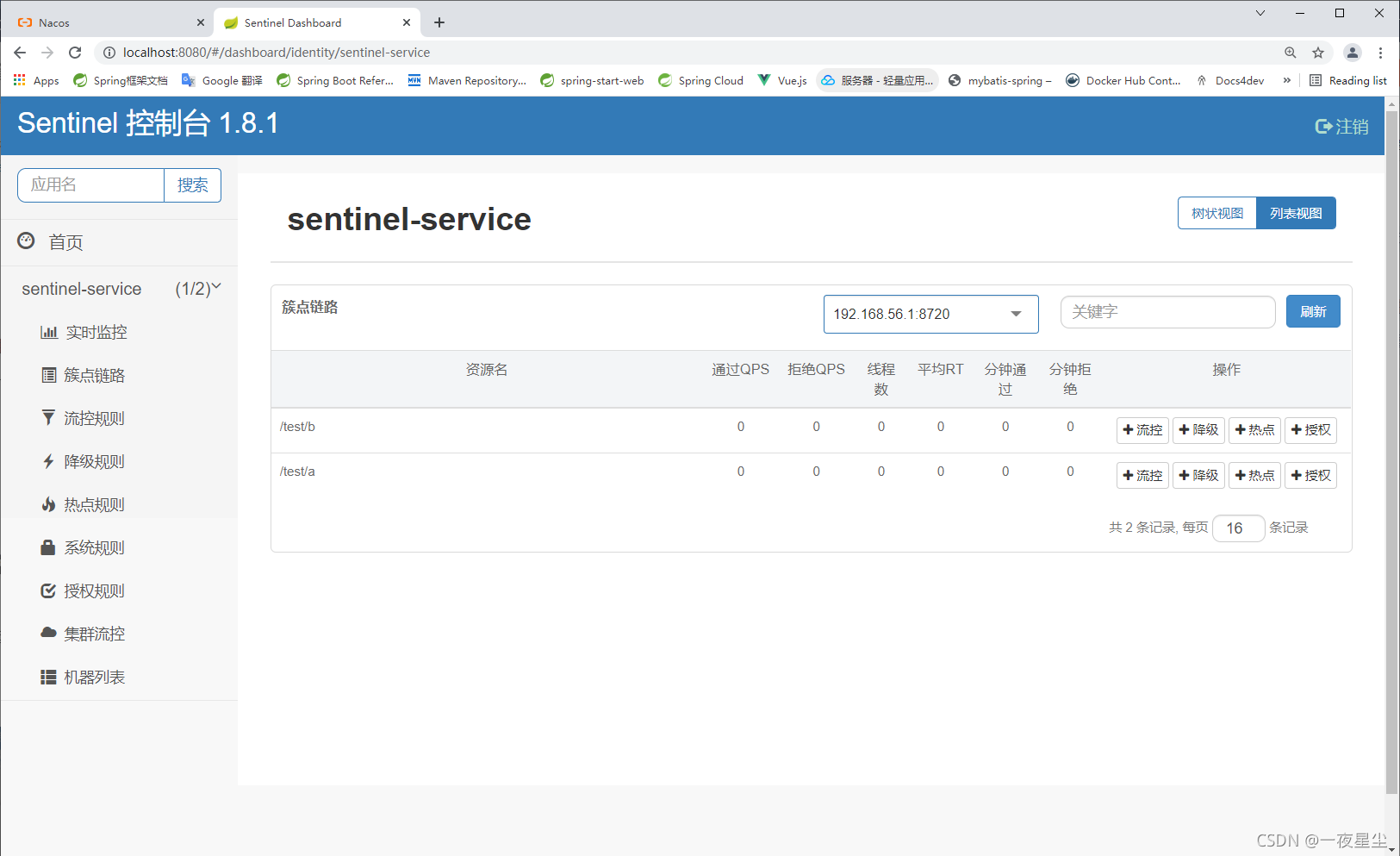Switch to 树状视图 tree view
The width and height of the screenshot is (1400, 856).
pyautogui.click(x=1217, y=213)
